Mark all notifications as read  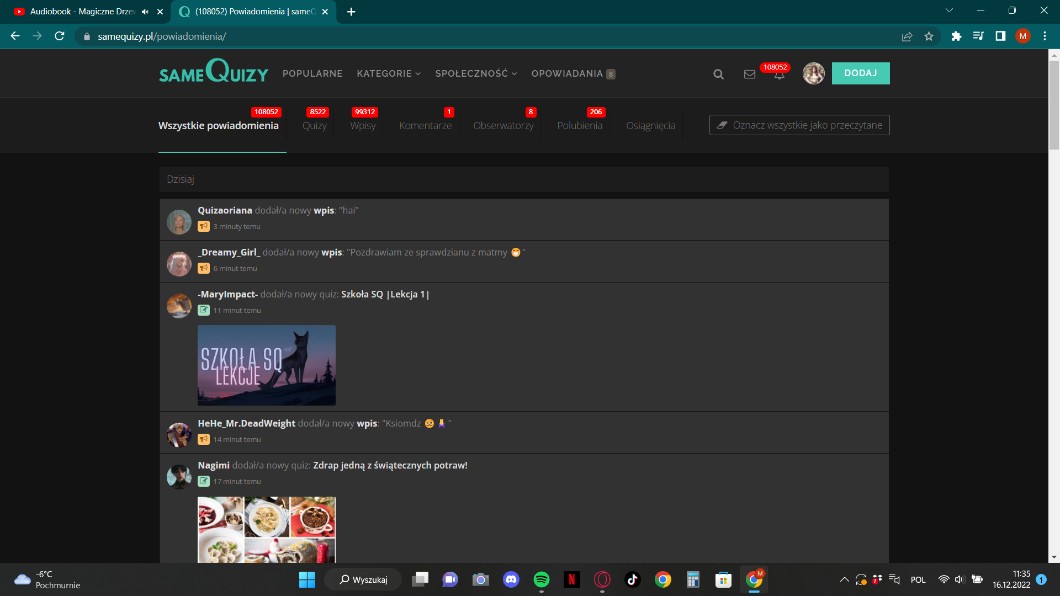click(x=799, y=125)
